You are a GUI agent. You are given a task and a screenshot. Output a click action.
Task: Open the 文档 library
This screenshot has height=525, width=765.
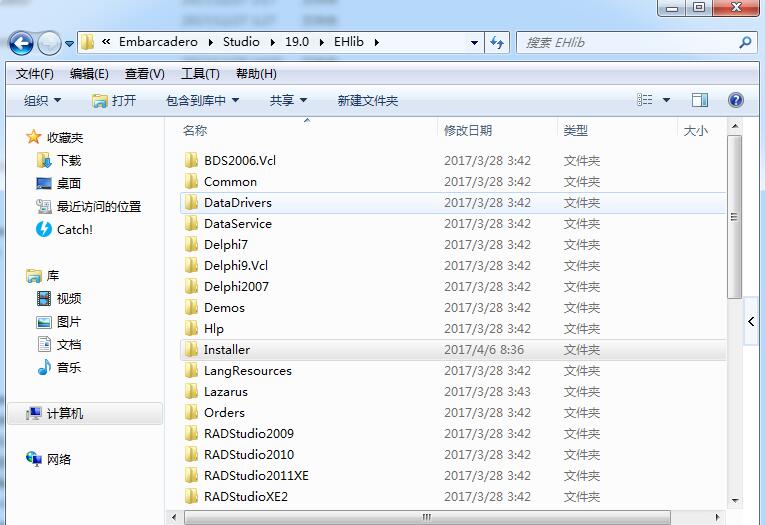(59, 344)
